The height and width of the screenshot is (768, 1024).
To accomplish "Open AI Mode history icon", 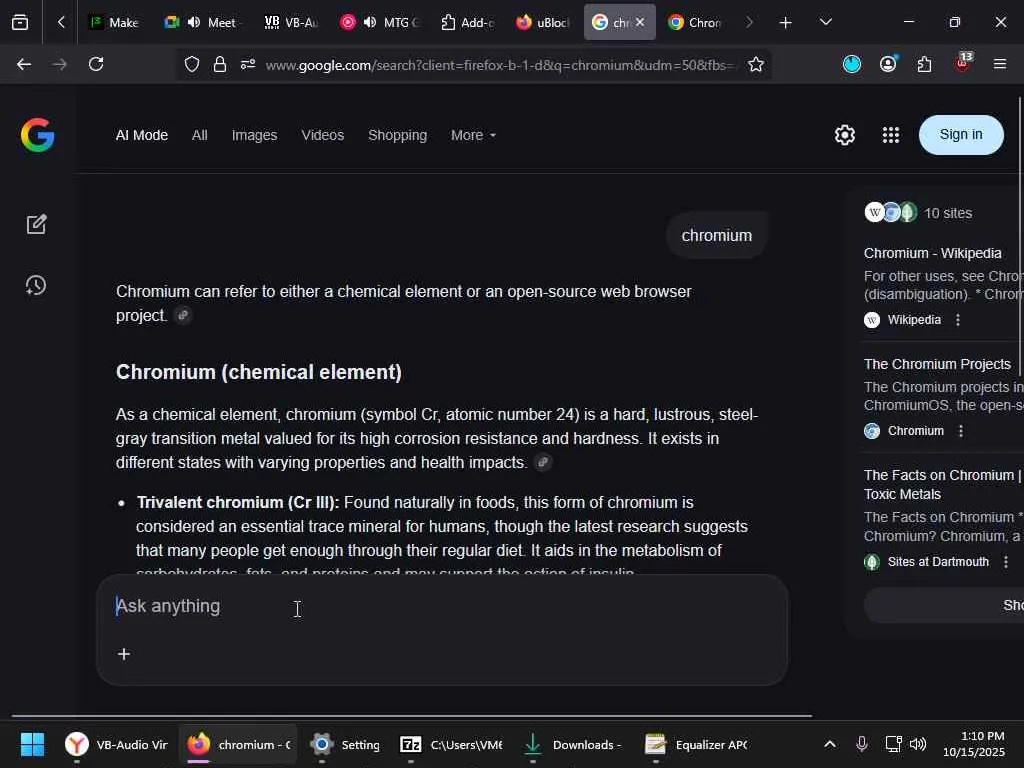I will coord(36,285).
